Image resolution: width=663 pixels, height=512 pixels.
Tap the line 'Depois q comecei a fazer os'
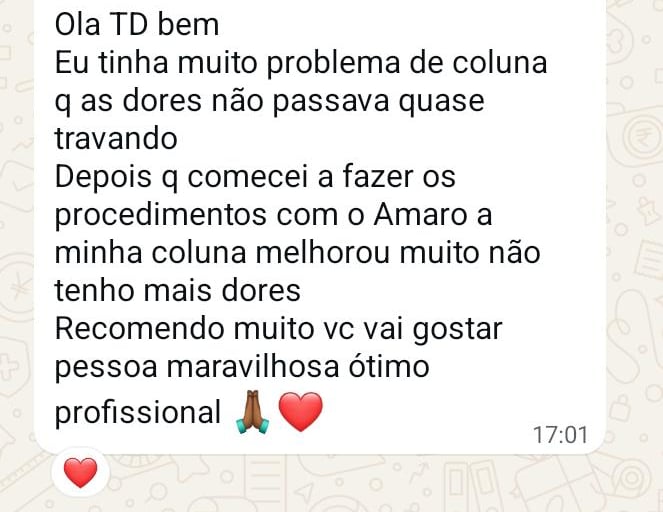[x=255, y=177]
